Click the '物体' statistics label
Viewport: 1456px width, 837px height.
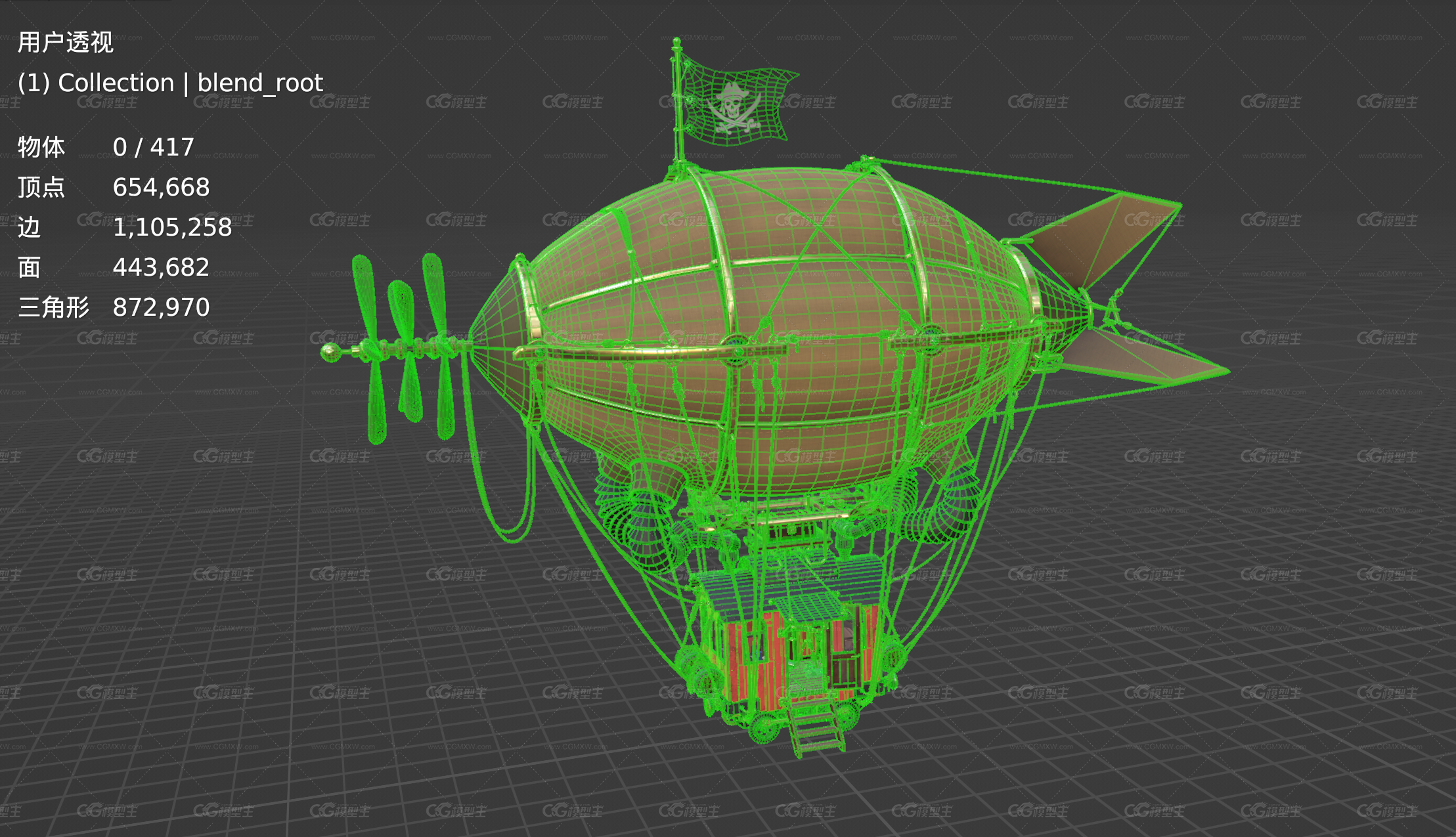click(x=41, y=147)
